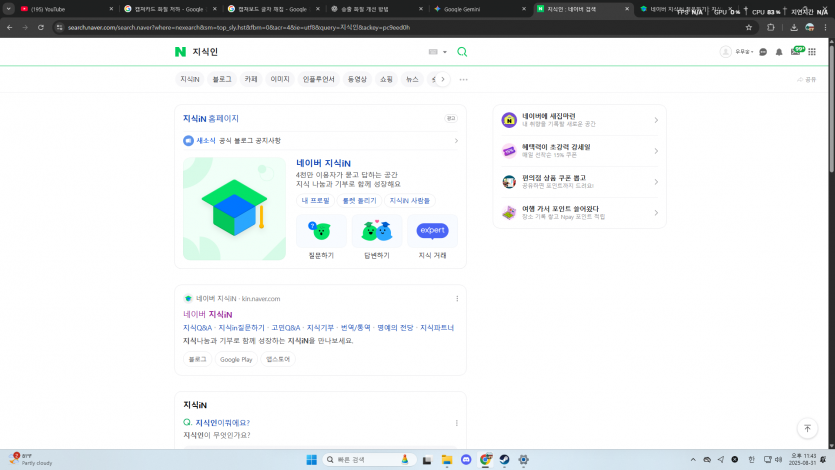Click the 답변하기 icon
Screen dimensions: 835x470
tap(376, 232)
